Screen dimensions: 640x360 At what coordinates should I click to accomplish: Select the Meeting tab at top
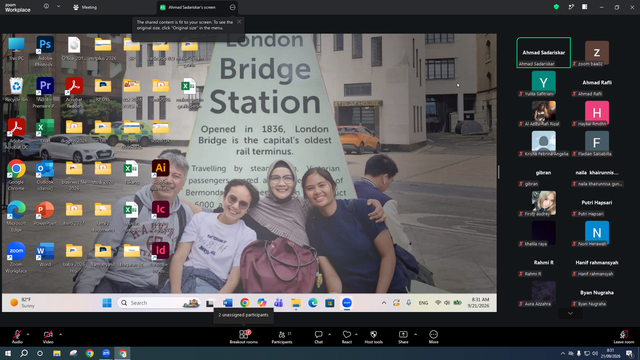click(x=85, y=7)
